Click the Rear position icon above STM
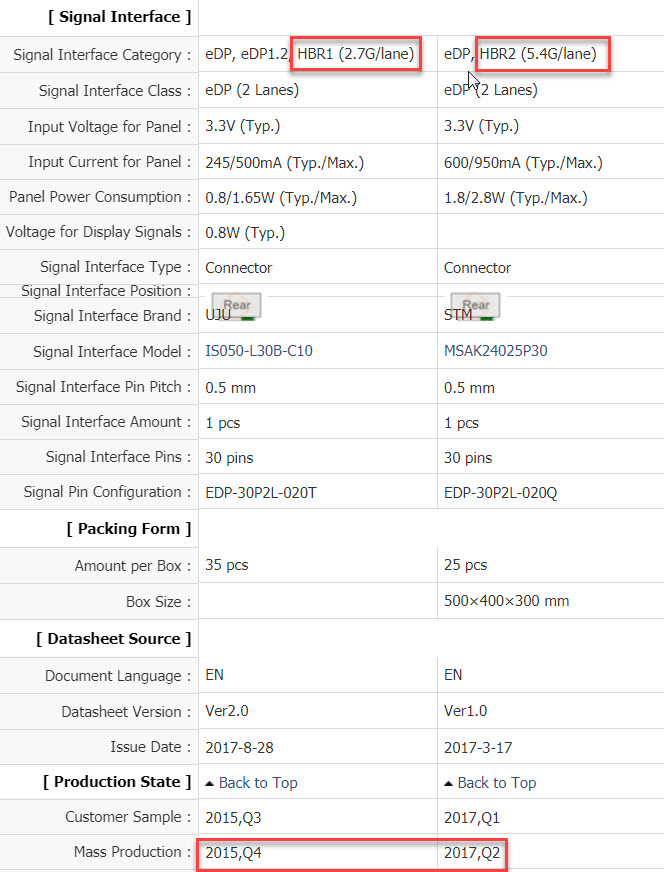 pos(475,305)
